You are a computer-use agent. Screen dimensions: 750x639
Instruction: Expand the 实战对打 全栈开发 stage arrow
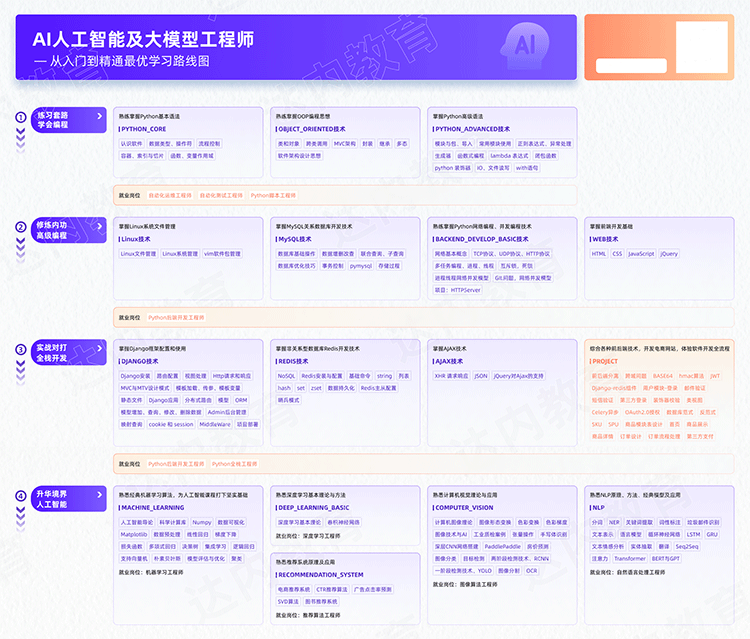(99, 349)
